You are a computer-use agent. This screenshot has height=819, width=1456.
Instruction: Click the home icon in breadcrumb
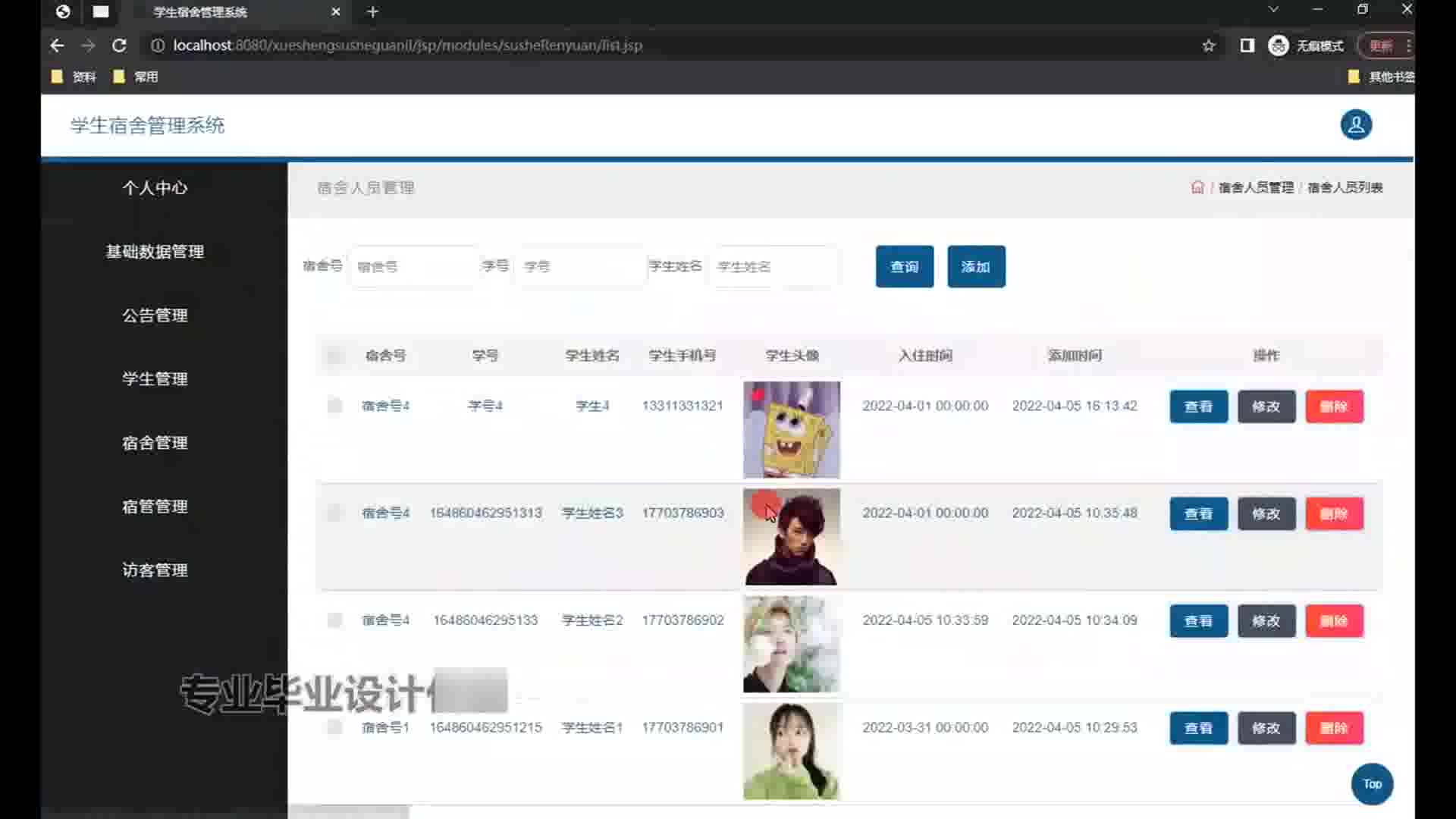(1197, 187)
